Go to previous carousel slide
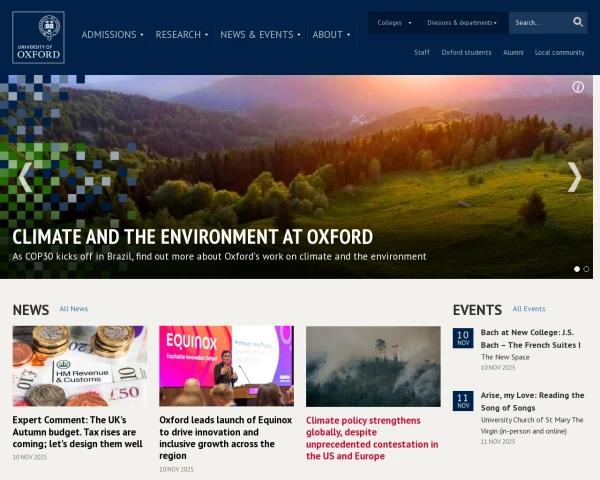600x480 pixels. (x=25, y=177)
